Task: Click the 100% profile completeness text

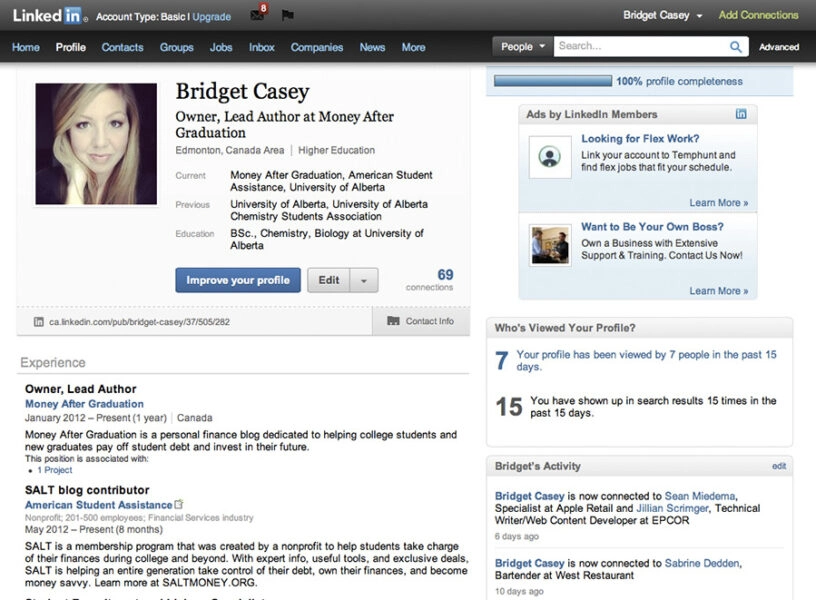Action: tap(679, 81)
